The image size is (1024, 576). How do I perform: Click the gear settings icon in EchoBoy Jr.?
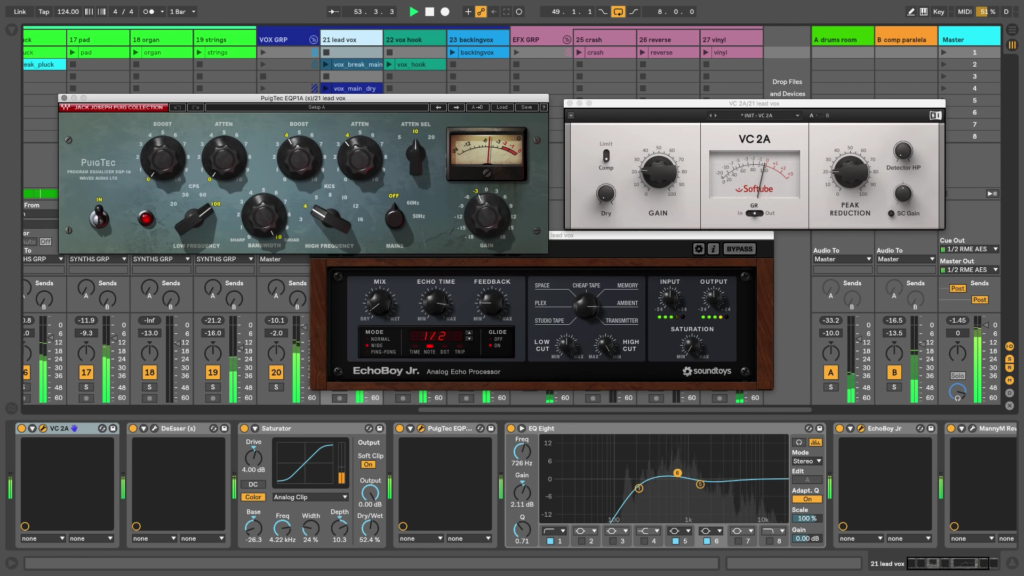(698, 249)
